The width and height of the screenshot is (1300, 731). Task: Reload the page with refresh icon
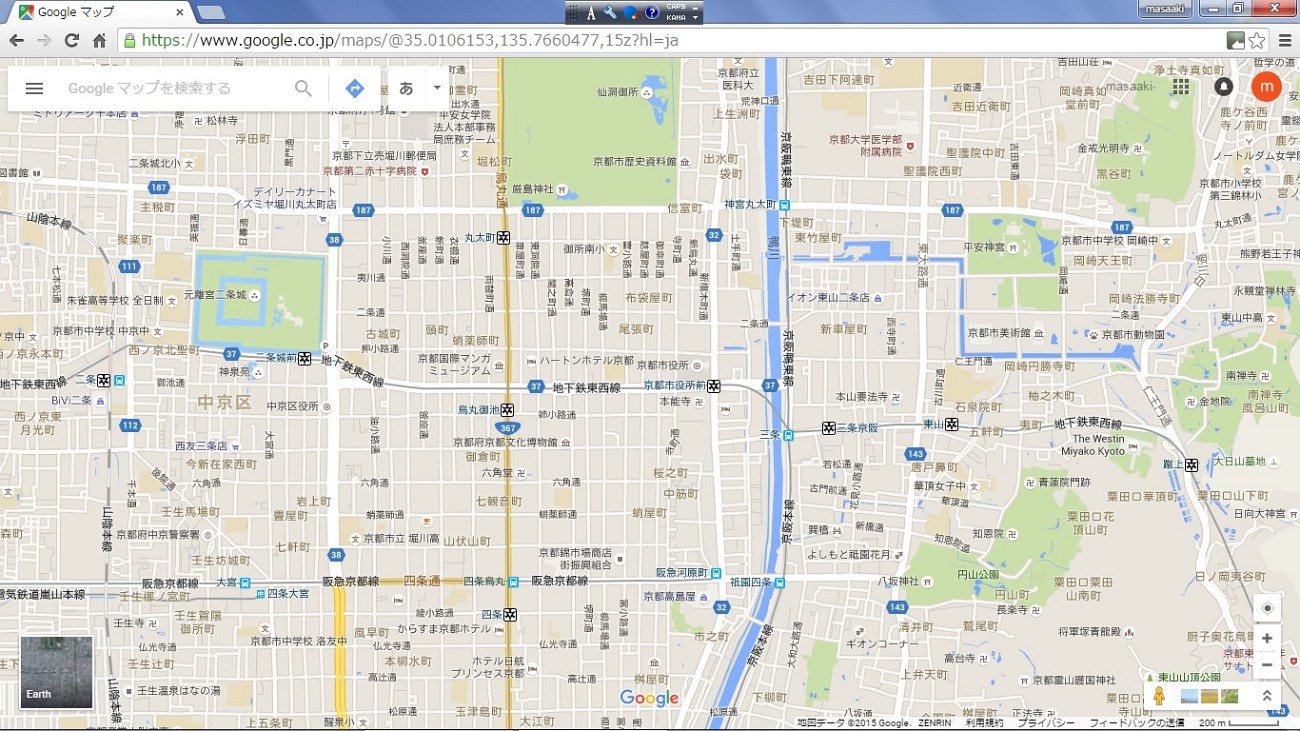tap(71, 40)
